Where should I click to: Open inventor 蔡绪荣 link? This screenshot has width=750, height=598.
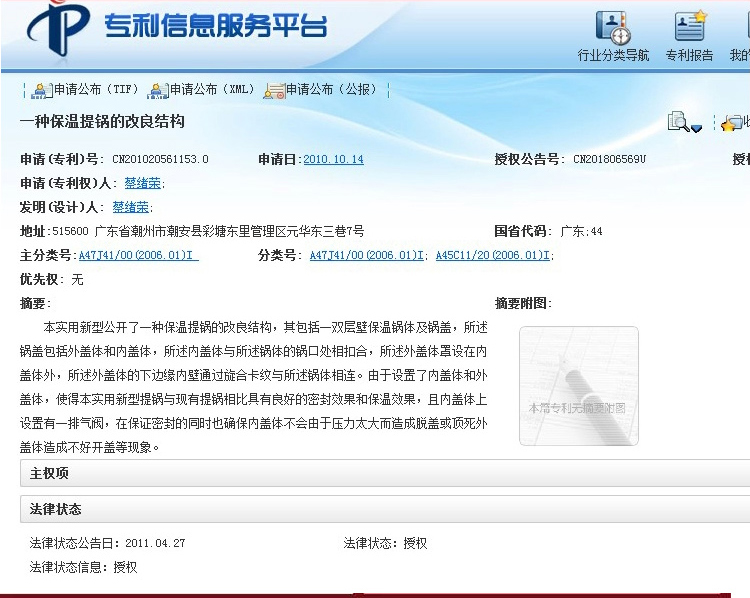pyautogui.click(x=131, y=207)
